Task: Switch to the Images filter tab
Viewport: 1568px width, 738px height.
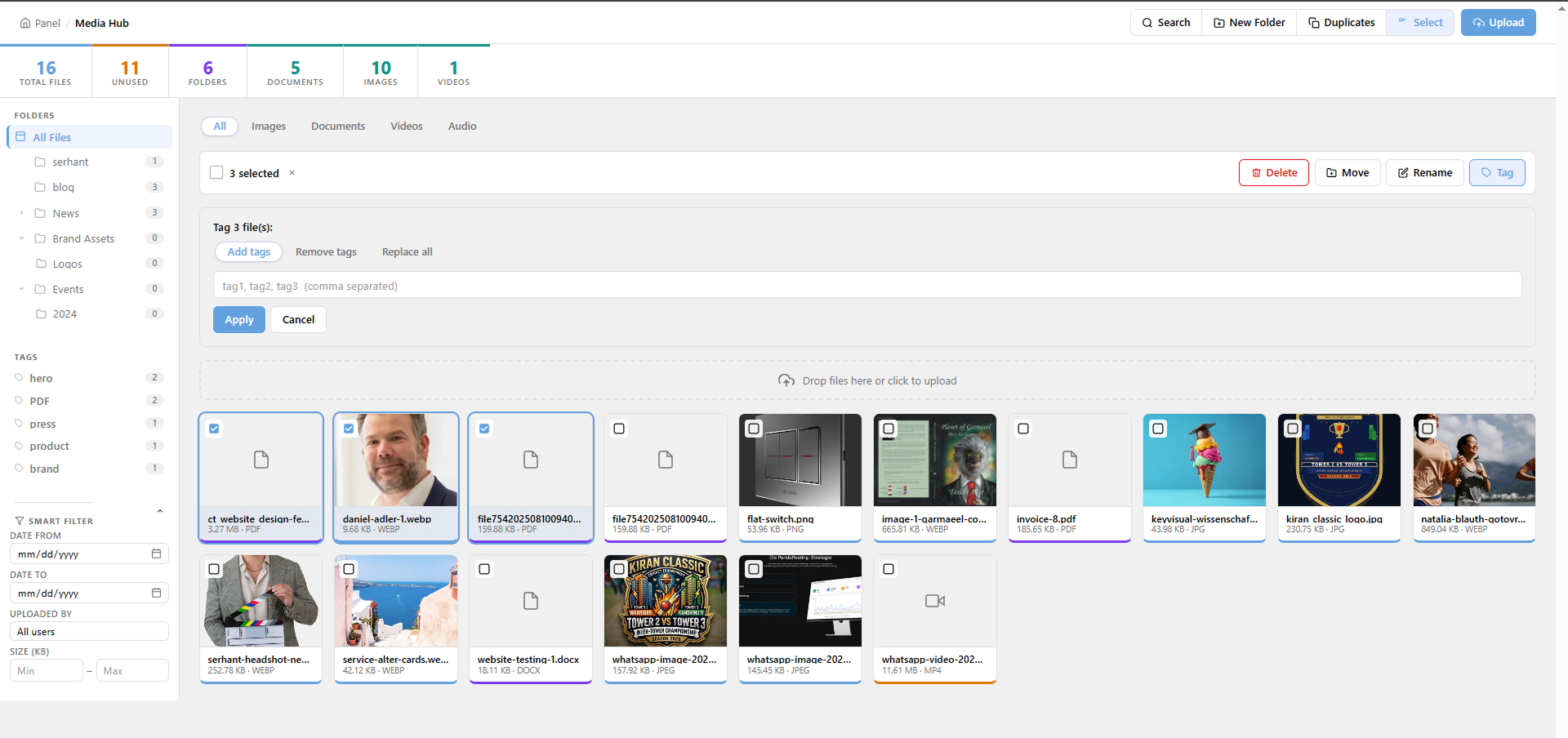Action: tap(269, 127)
